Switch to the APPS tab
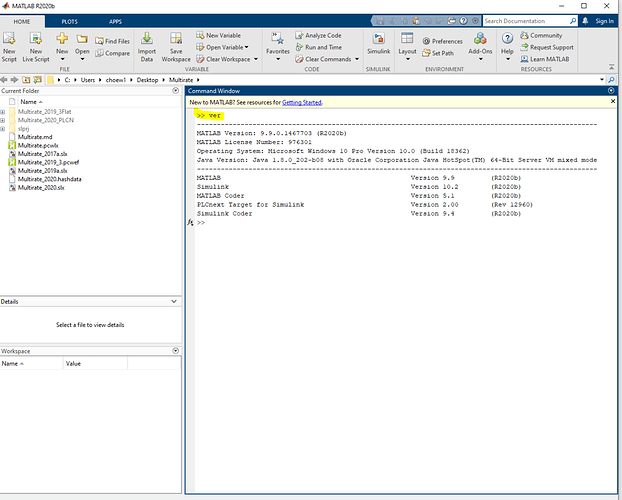The width and height of the screenshot is (622, 500). pos(115,21)
